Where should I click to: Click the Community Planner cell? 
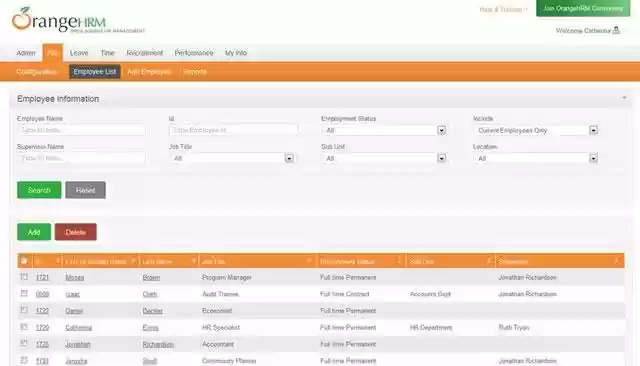[229, 361]
